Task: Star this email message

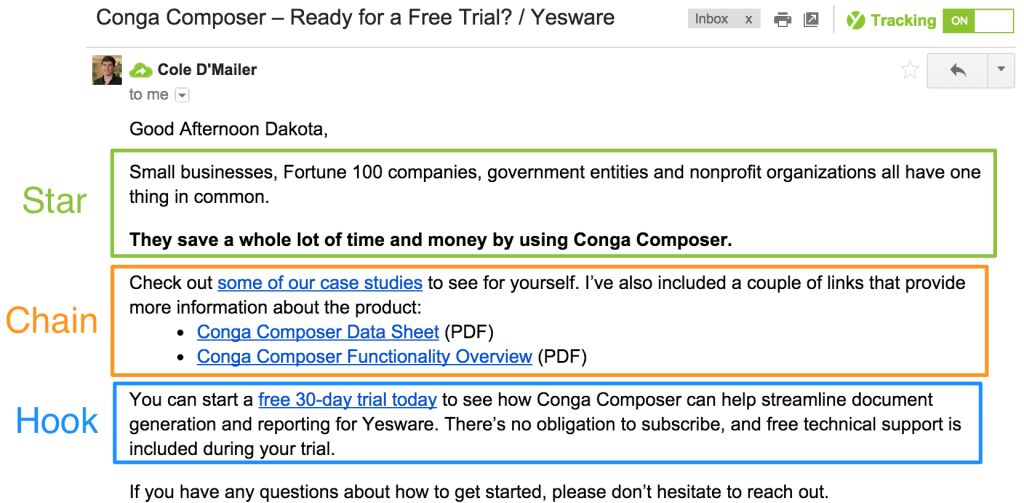Action: click(x=910, y=70)
